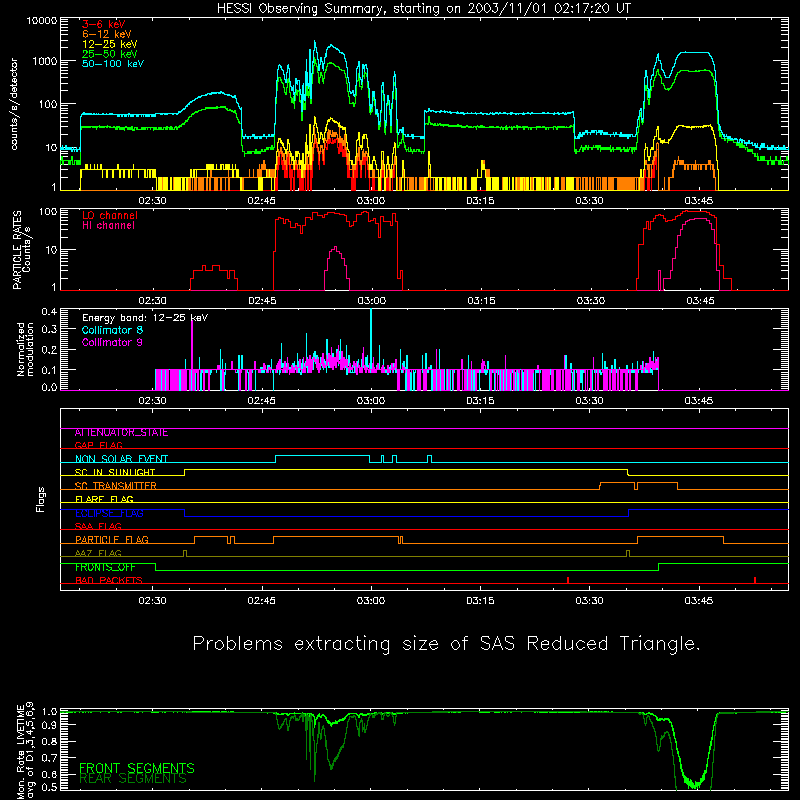Click the SAA_FLAG label
Image resolution: width=800 pixels, height=800 pixels.
pyautogui.click(x=98, y=526)
